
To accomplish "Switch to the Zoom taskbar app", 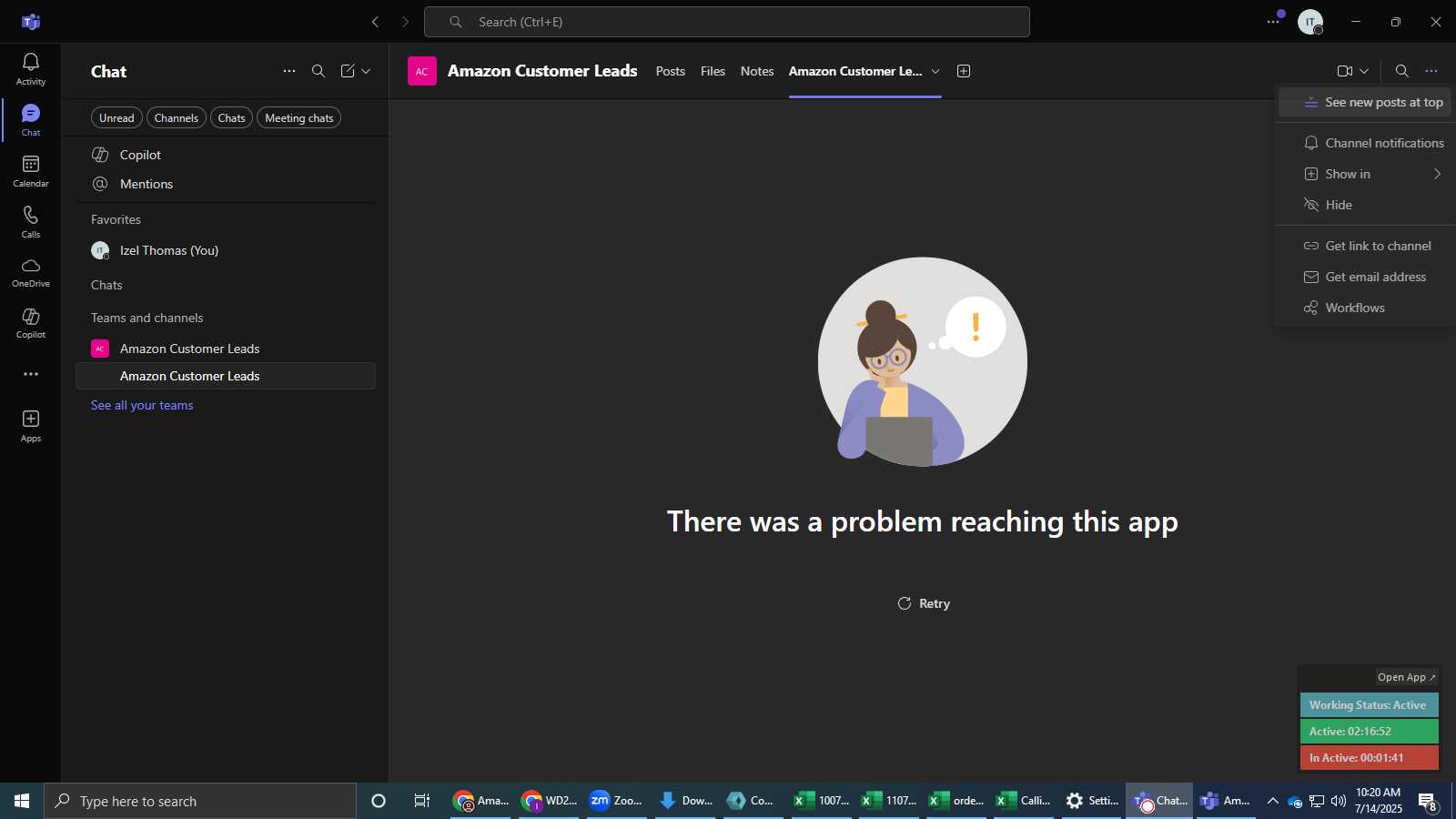I will click(616, 801).
